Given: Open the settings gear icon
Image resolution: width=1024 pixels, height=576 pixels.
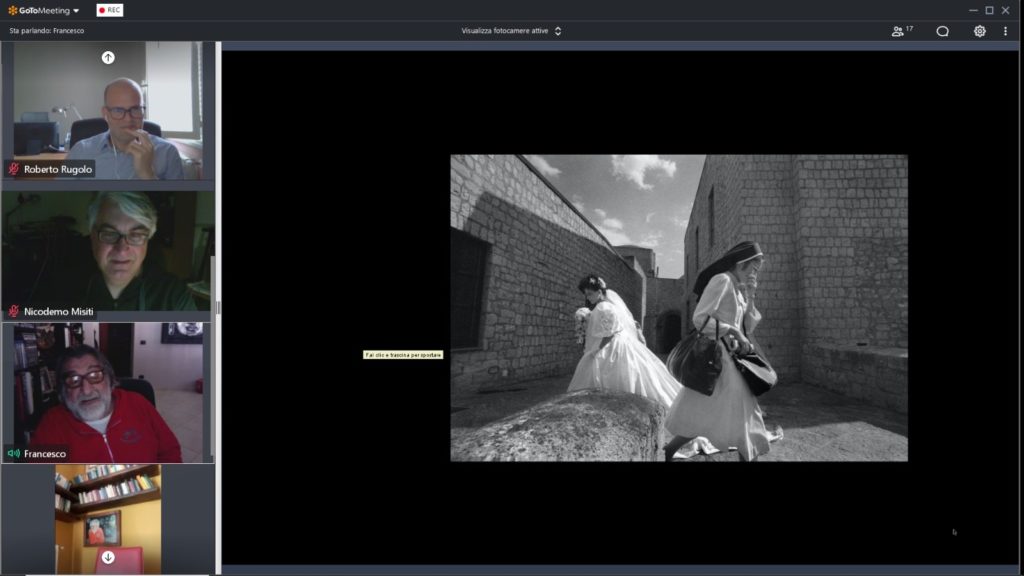Looking at the screenshot, I should tap(980, 31).
